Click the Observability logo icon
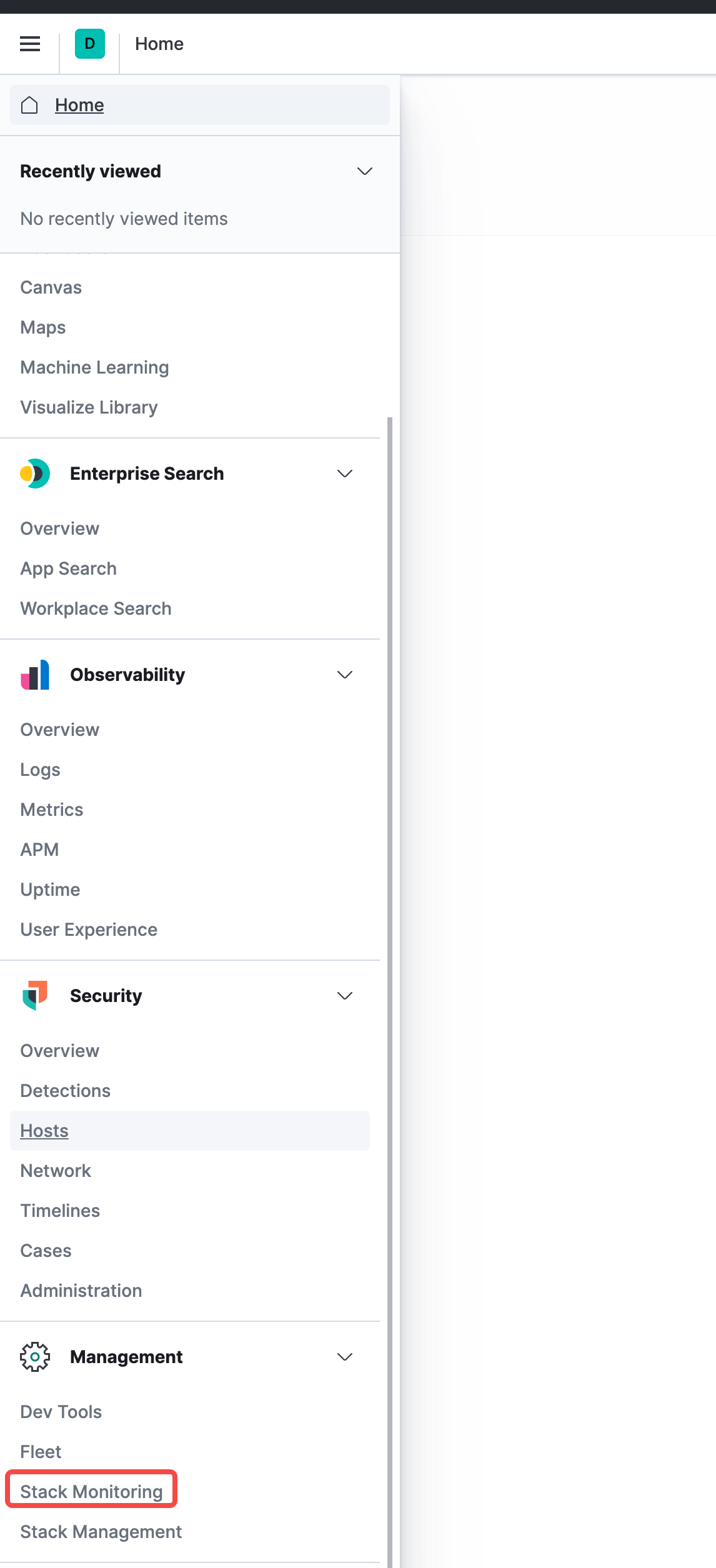This screenshot has height=1568, width=716. (x=35, y=675)
